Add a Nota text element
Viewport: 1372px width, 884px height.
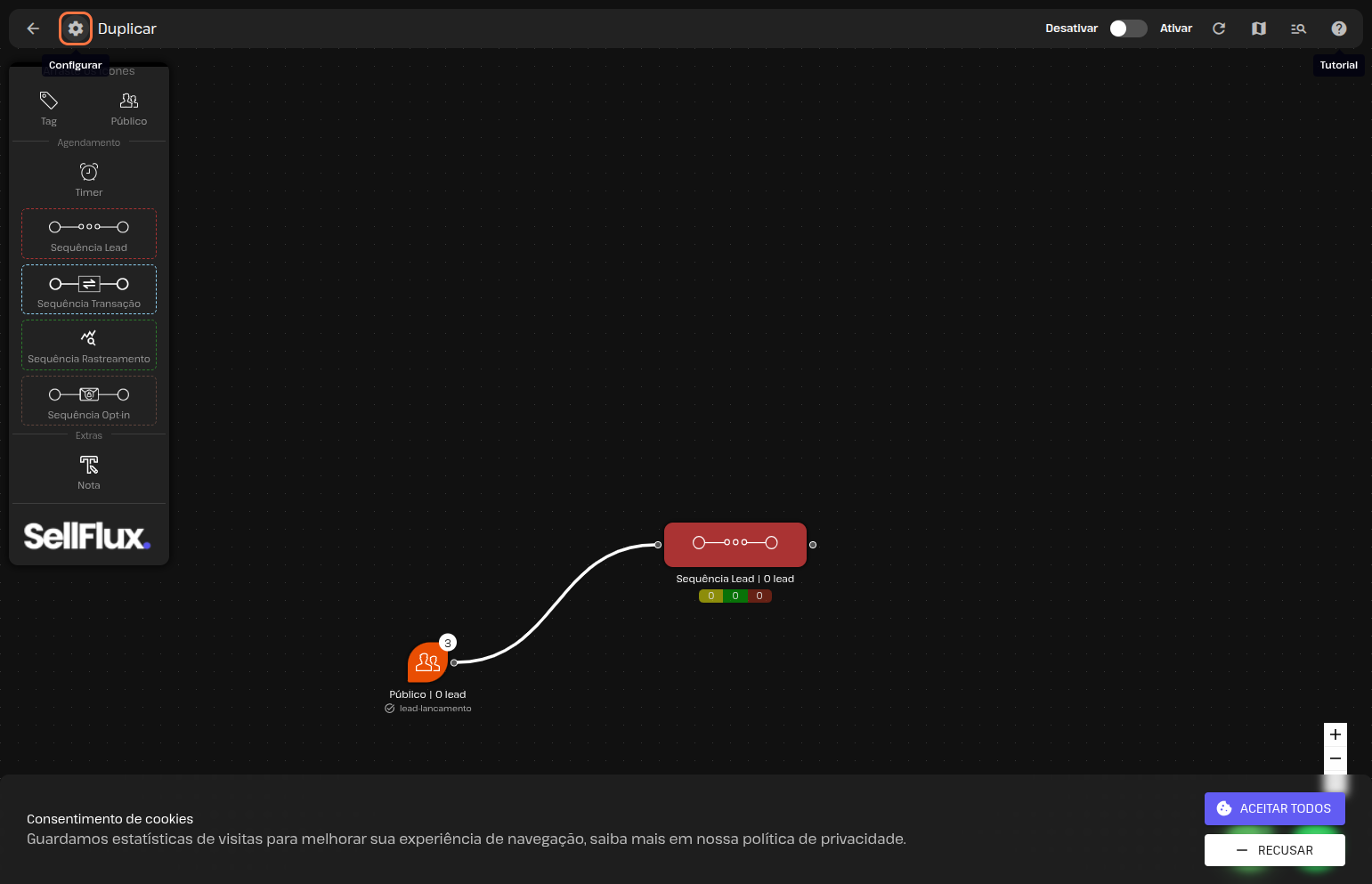[x=89, y=471]
